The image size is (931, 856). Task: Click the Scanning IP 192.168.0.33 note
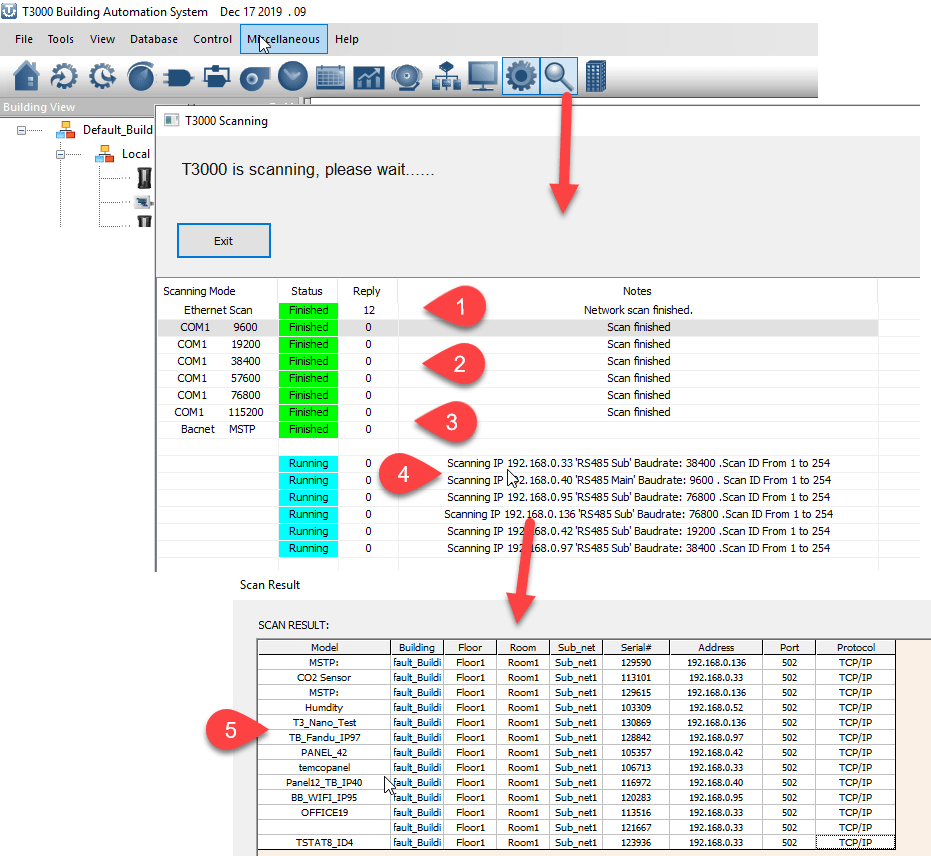point(638,463)
